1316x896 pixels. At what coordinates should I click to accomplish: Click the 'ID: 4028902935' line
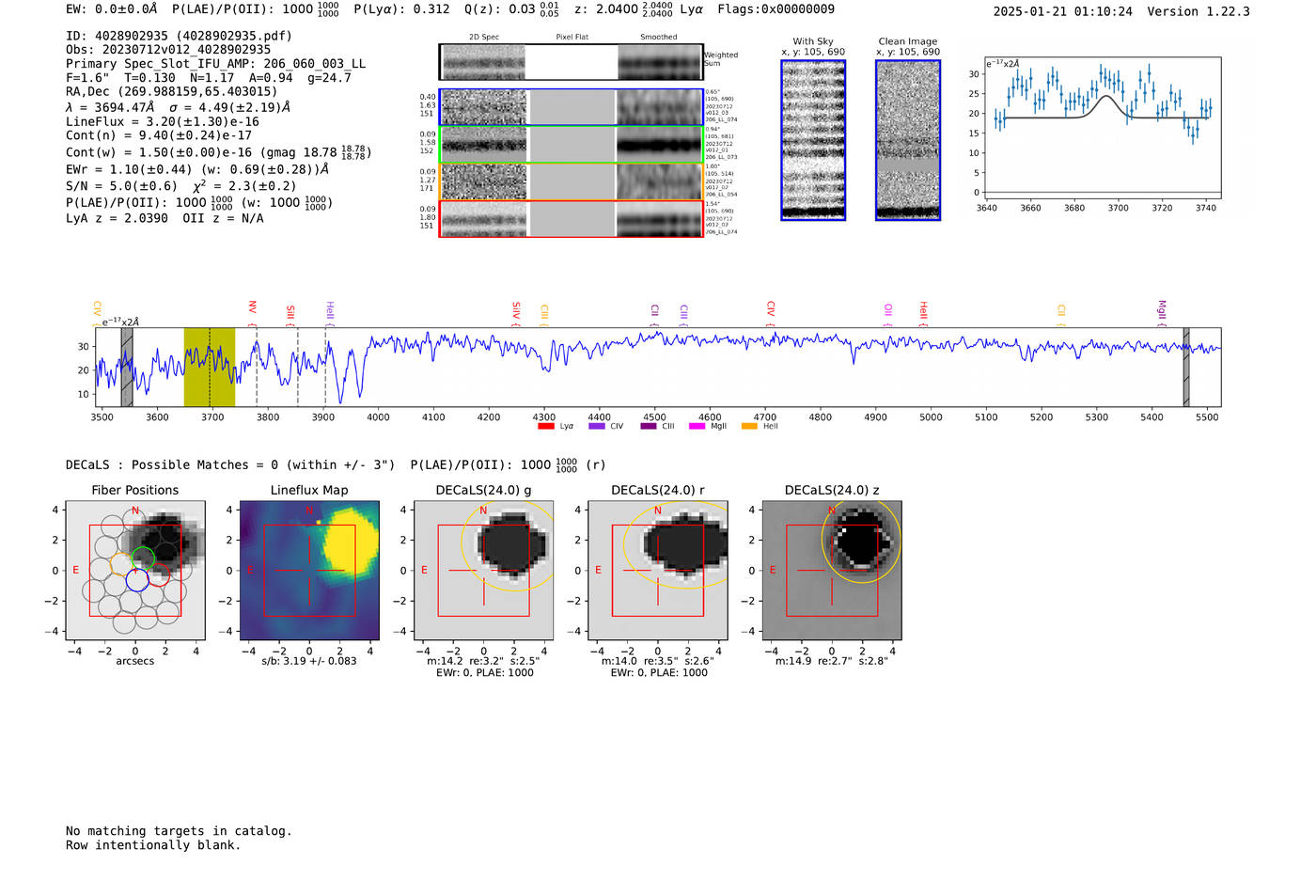pyautogui.click(x=179, y=36)
